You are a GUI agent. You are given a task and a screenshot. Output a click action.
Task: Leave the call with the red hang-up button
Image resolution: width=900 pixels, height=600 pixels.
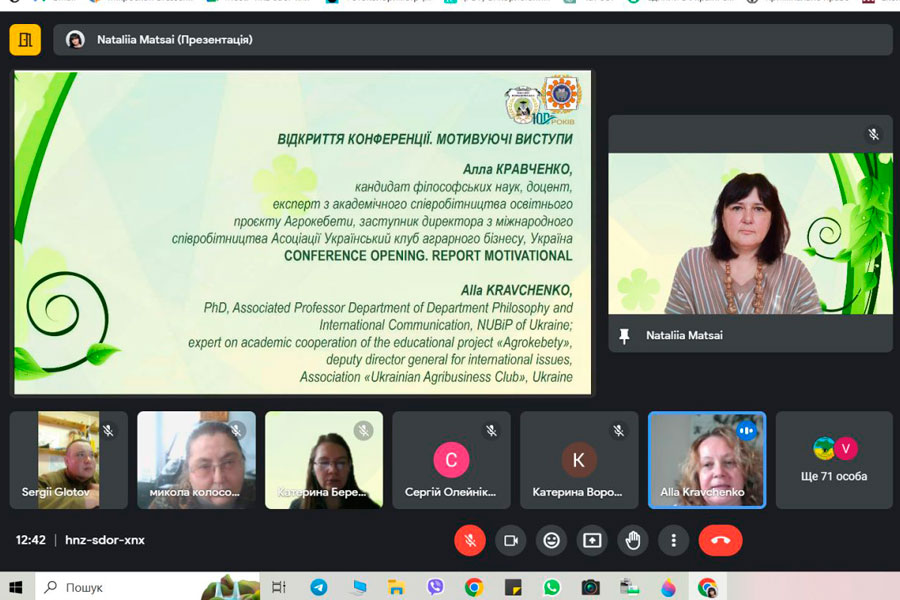pyautogui.click(x=720, y=540)
